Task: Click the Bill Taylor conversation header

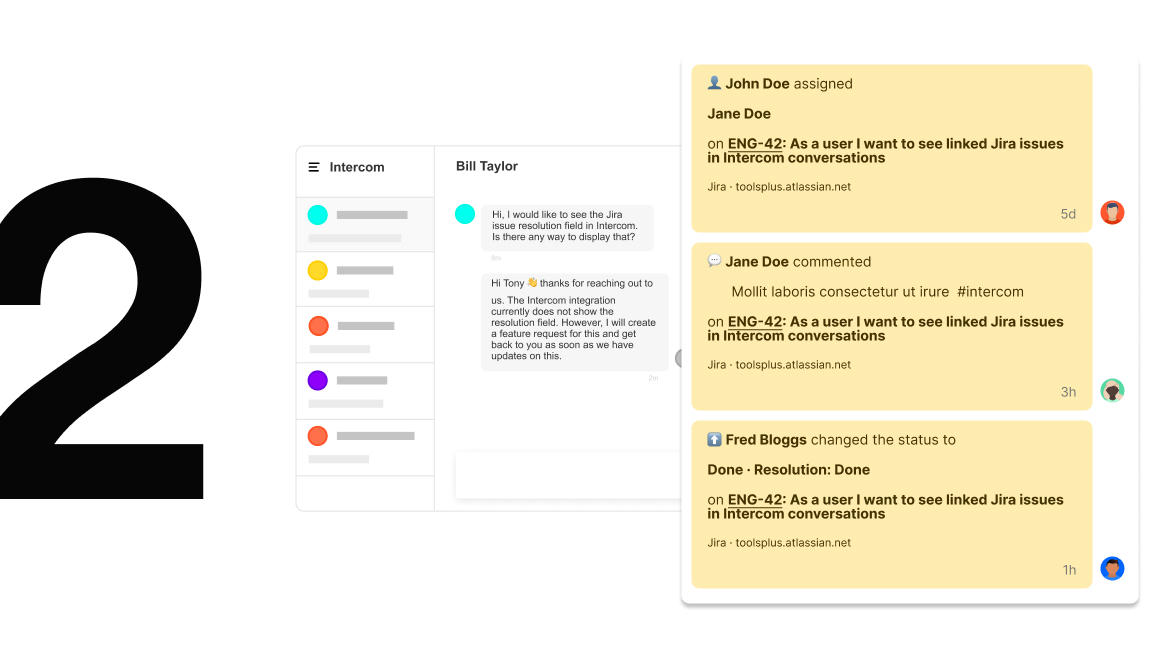Action: (x=487, y=166)
